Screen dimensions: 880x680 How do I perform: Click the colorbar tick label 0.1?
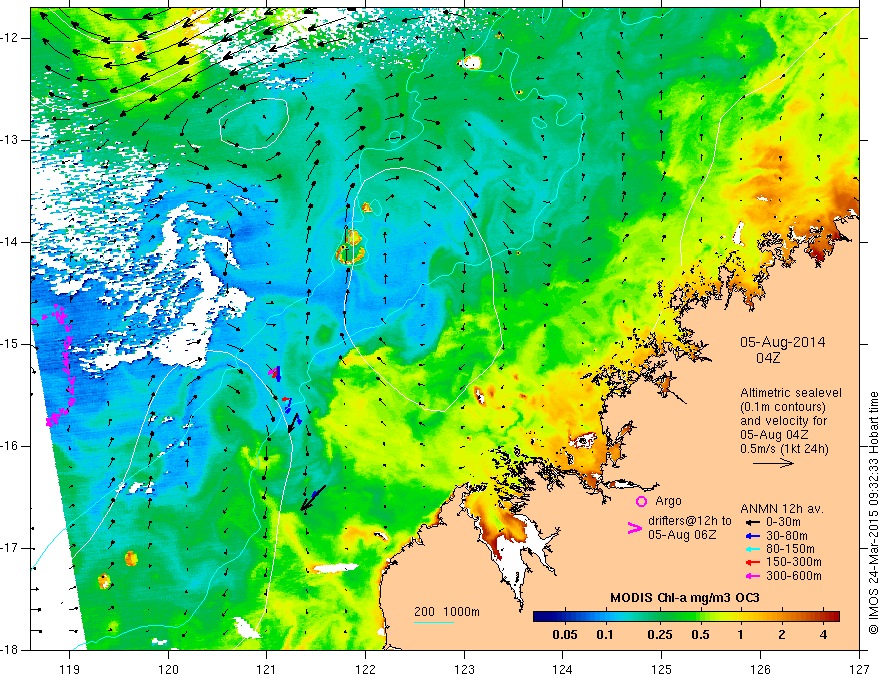pos(604,635)
